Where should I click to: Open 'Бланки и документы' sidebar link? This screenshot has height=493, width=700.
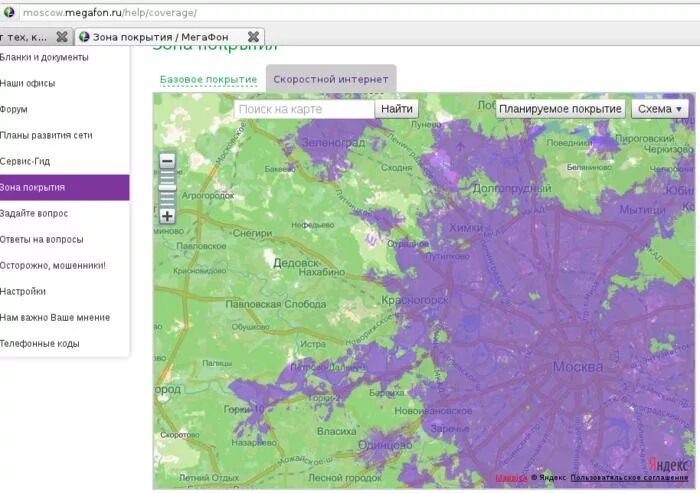[44, 57]
